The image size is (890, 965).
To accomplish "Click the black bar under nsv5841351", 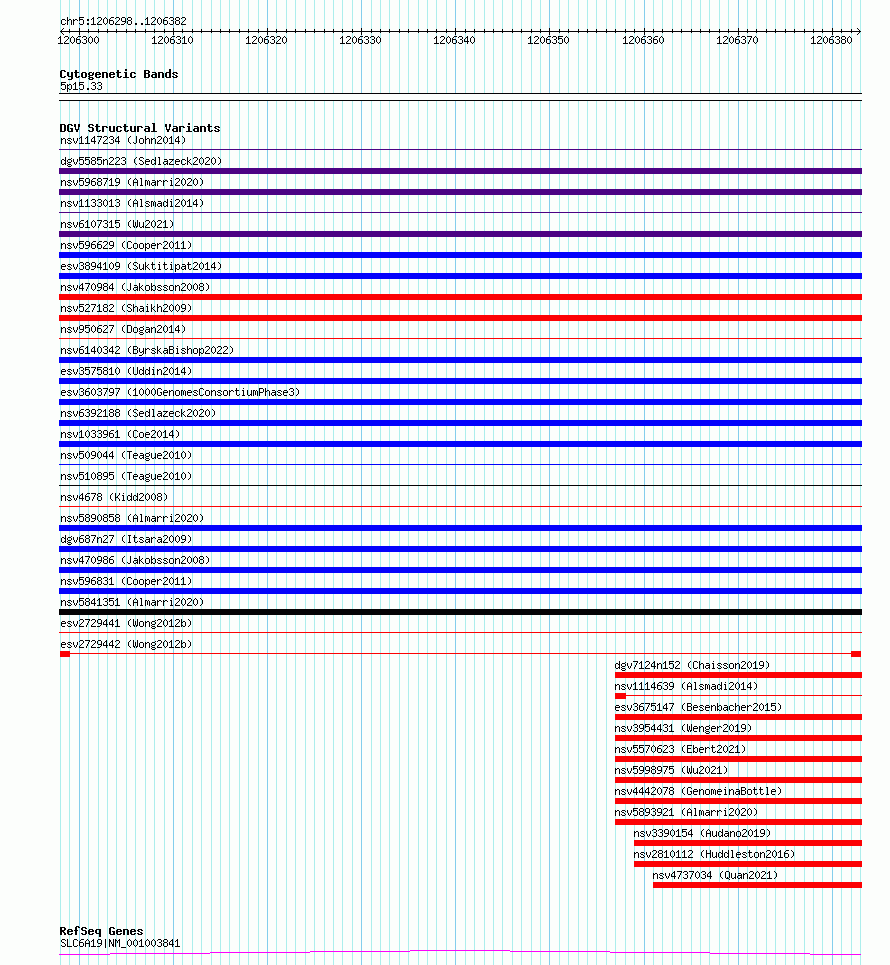I will click(x=460, y=612).
